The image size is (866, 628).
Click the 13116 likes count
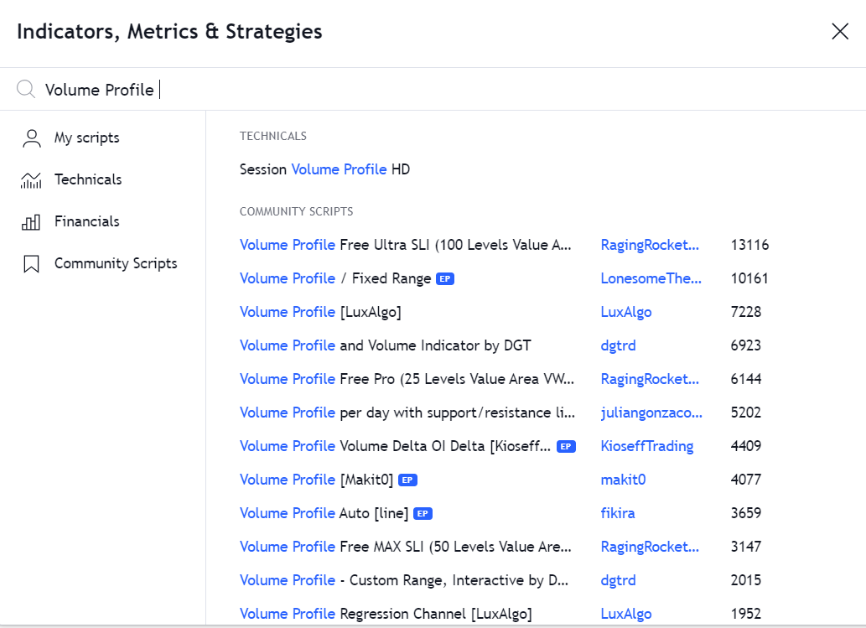[749, 245]
